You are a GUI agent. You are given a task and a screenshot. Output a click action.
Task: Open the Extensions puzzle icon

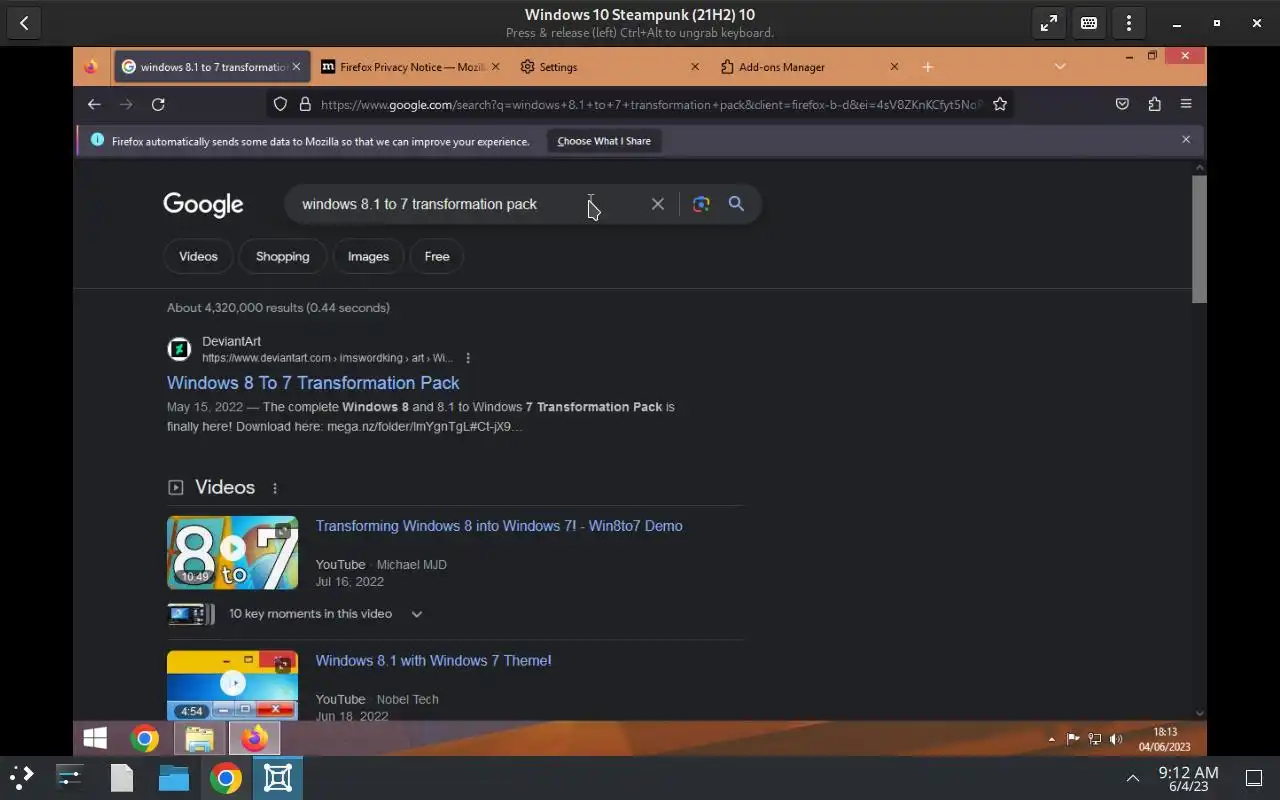click(1154, 104)
